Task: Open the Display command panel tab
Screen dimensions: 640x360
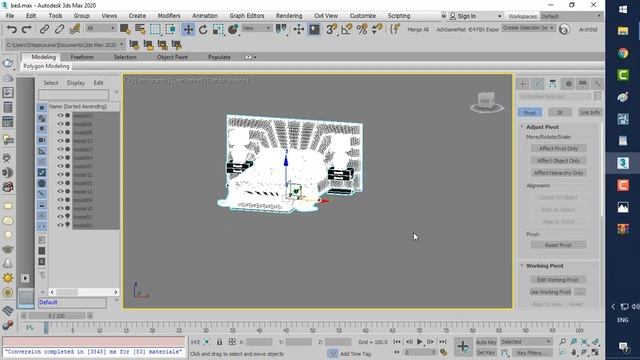Action: click(x=582, y=84)
